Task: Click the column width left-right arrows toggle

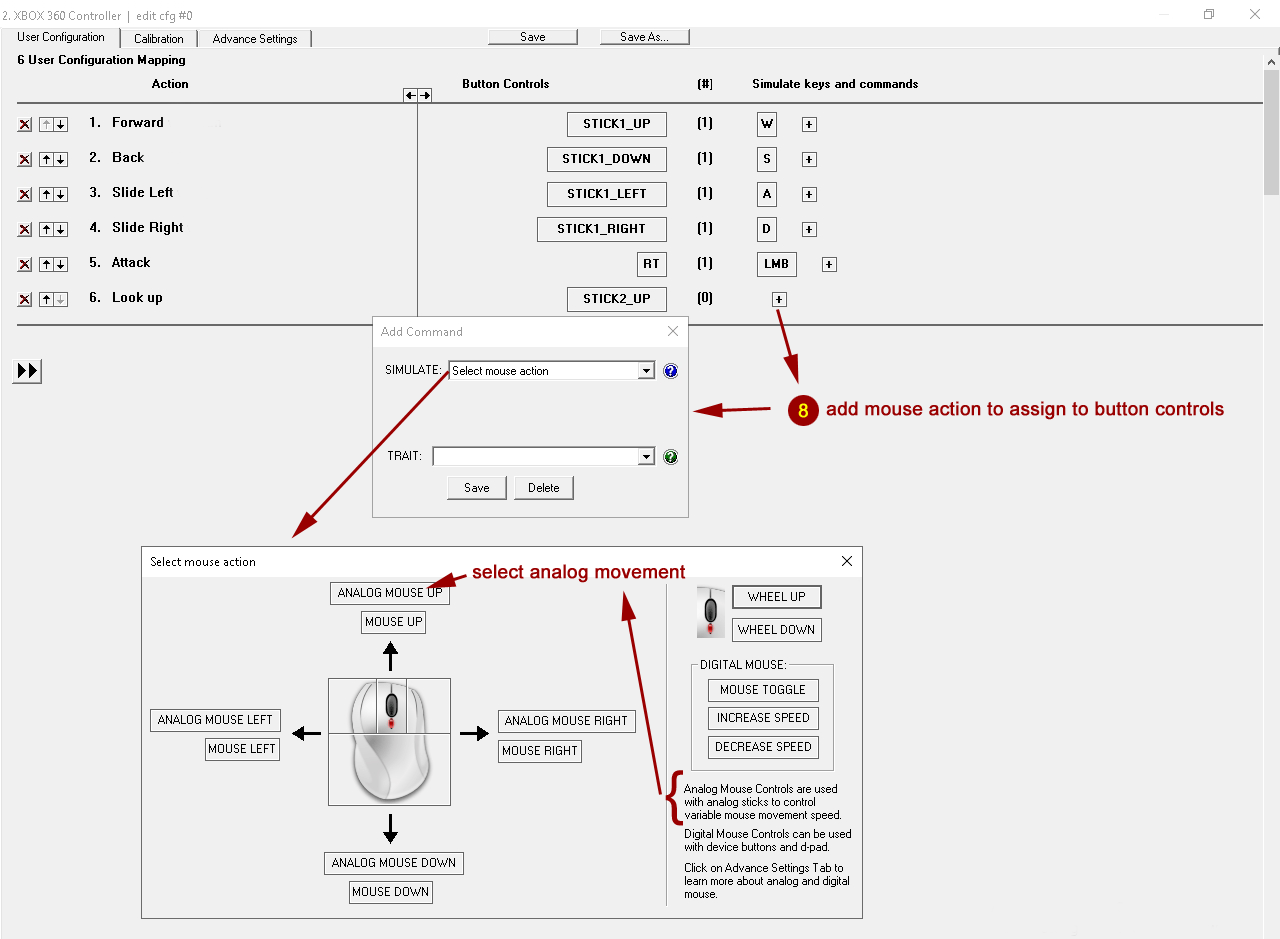Action: pos(417,95)
